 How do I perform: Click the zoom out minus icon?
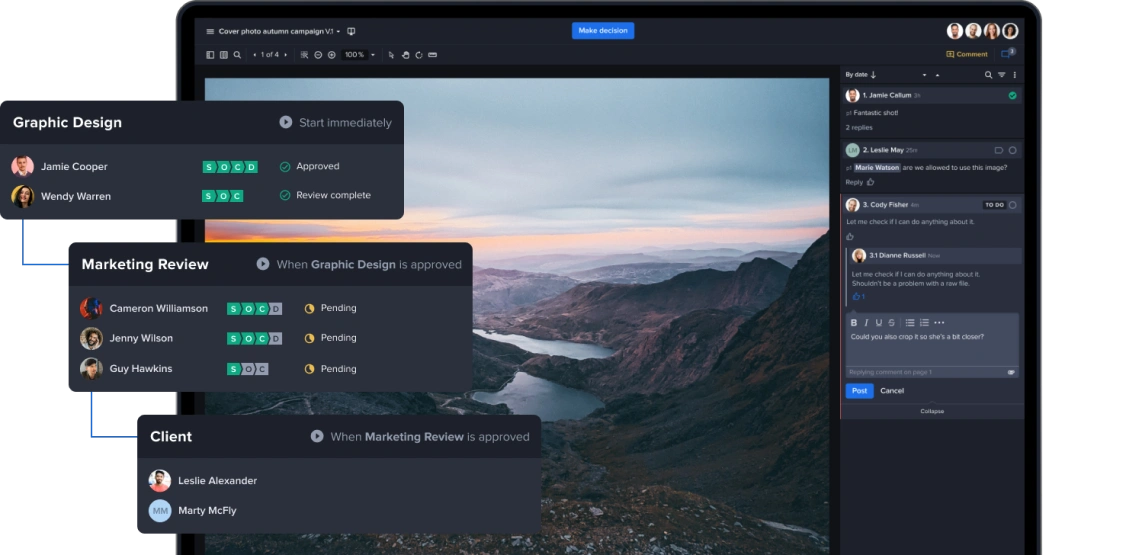point(318,55)
